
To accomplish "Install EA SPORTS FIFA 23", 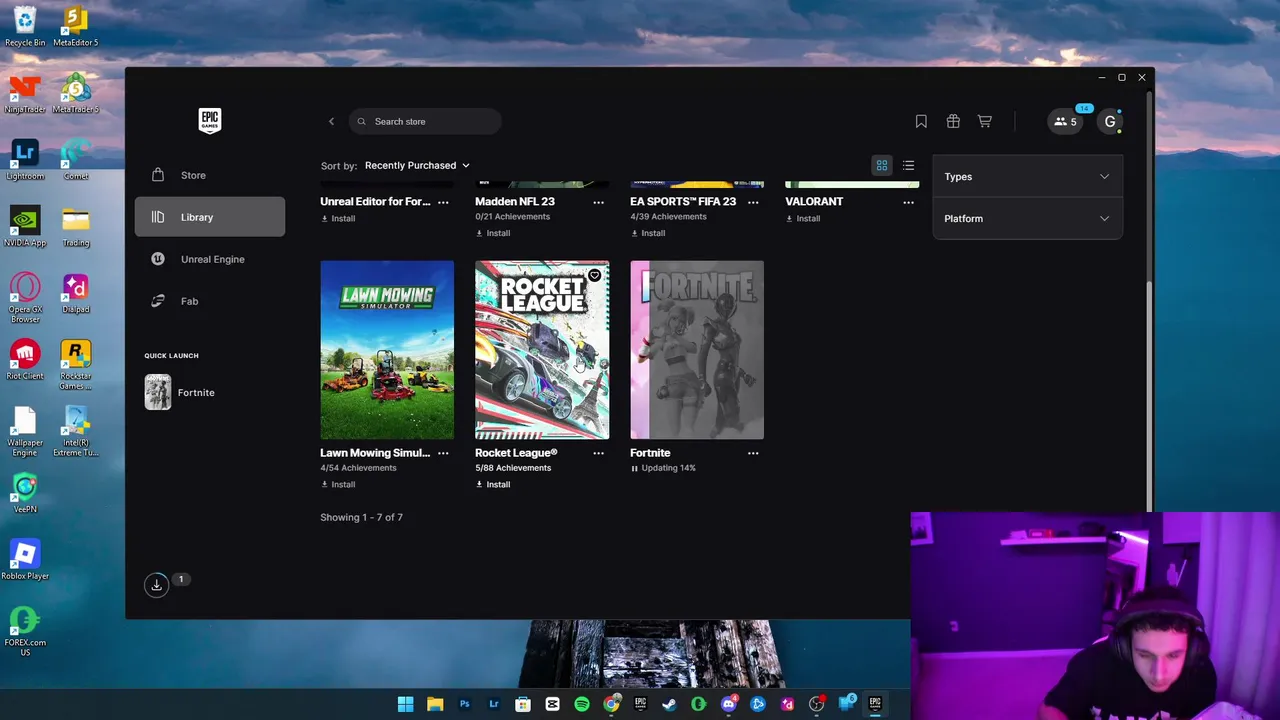I will click(648, 233).
